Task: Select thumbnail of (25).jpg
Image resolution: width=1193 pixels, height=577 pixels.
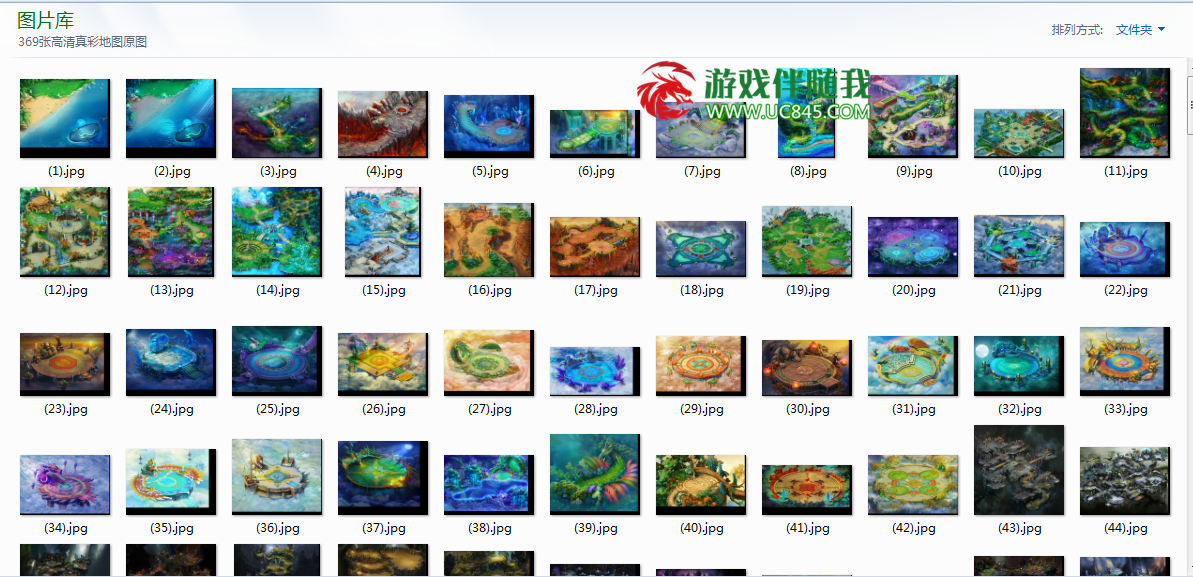Action: click(x=277, y=361)
